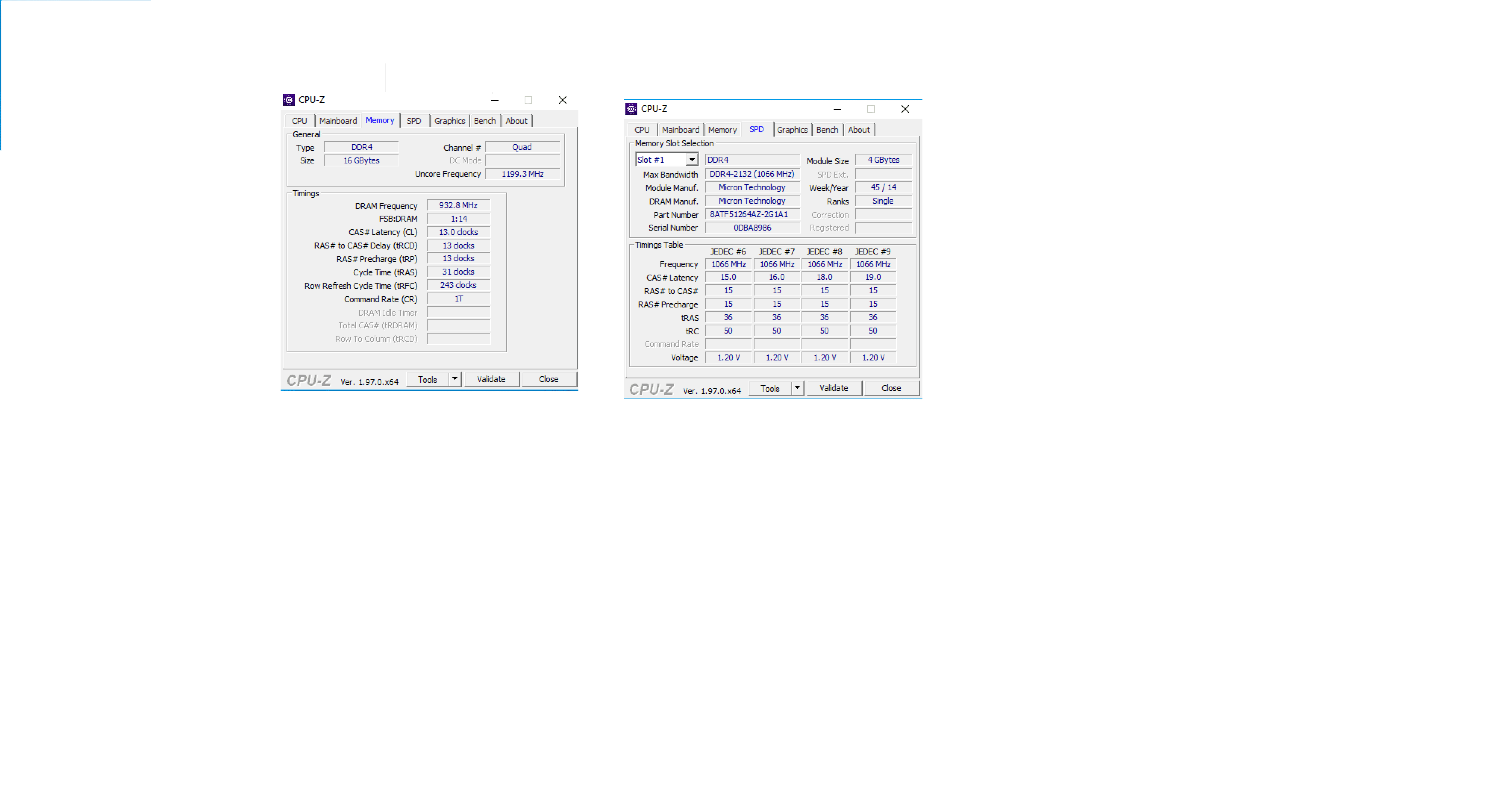This screenshot has width=1512, height=797.
Task: Click Week/Year 45 / 14 field
Action: [883, 187]
